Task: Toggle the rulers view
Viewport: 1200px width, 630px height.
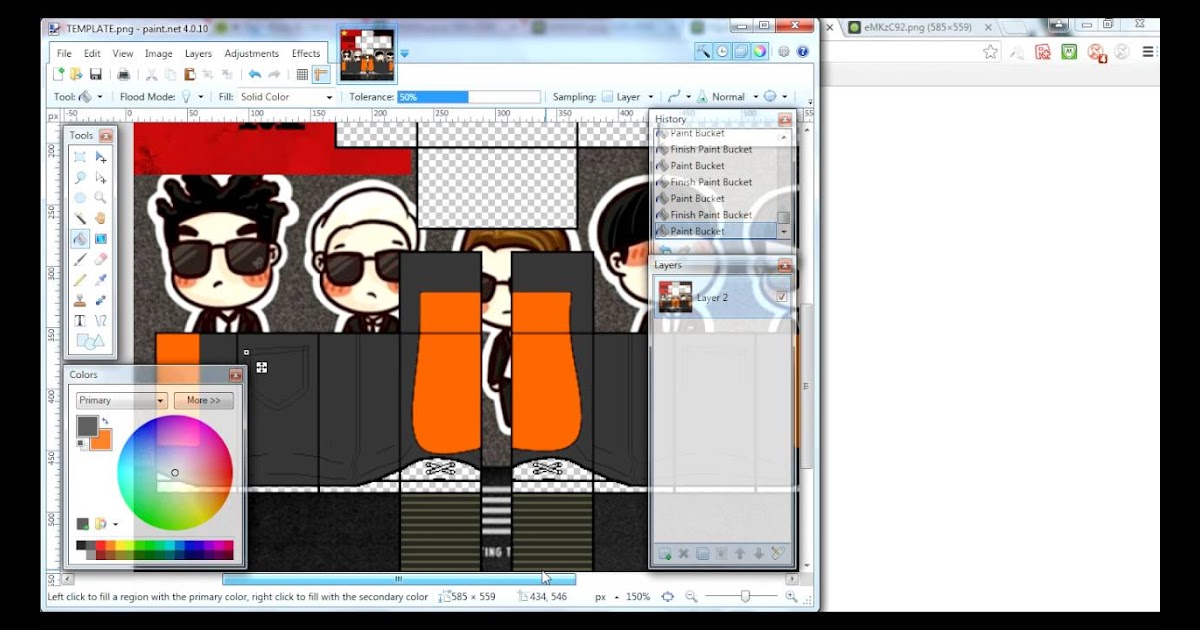Action: [321, 74]
